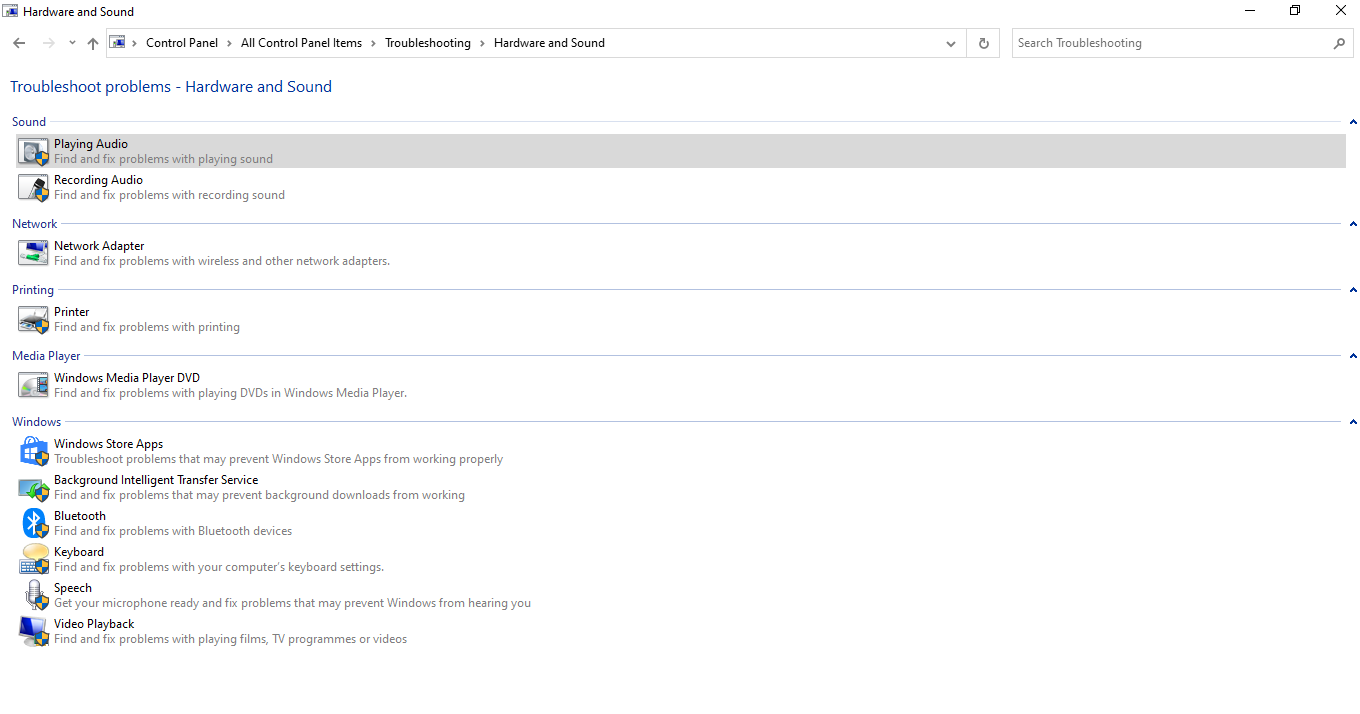Click the search magnifier icon
Viewport: 1360px width, 714px height.
click(x=1339, y=43)
